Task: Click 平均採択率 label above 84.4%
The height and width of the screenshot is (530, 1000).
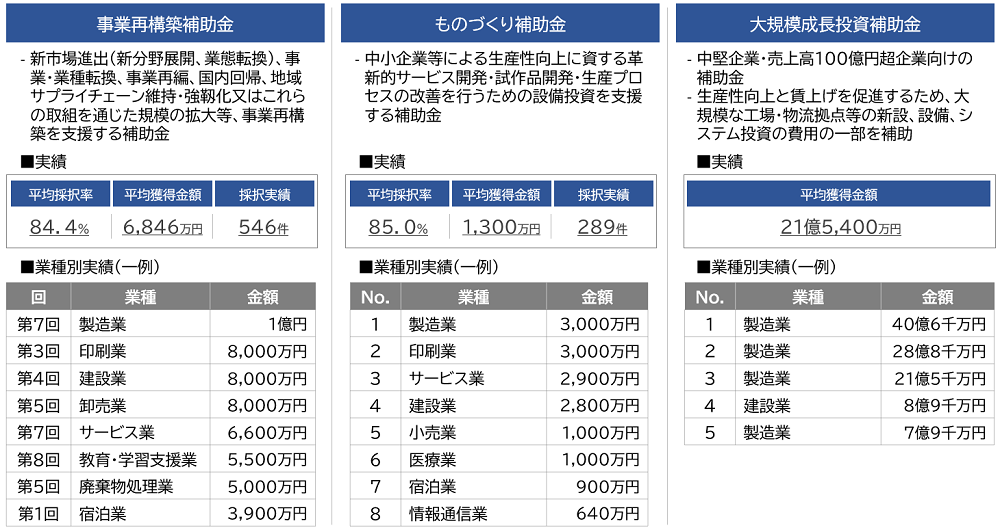Action: point(61,195)
